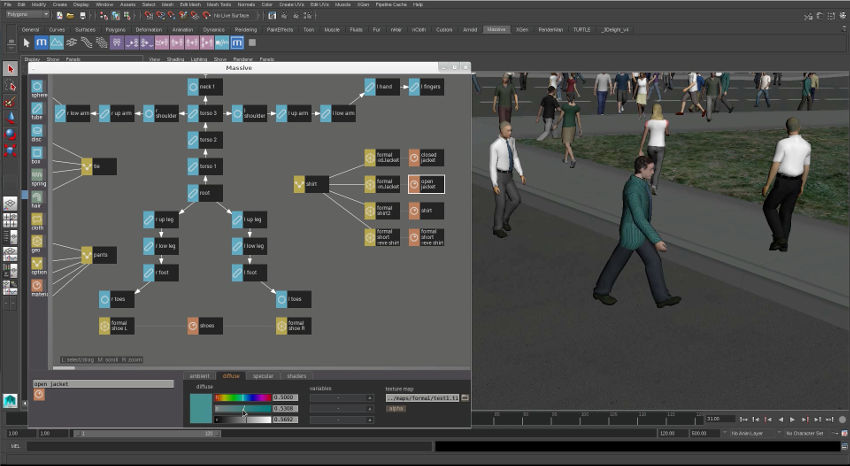Viewport: 850px width, 466px height.
Task: Select the cloth icon in the palette
Action: 37,220
